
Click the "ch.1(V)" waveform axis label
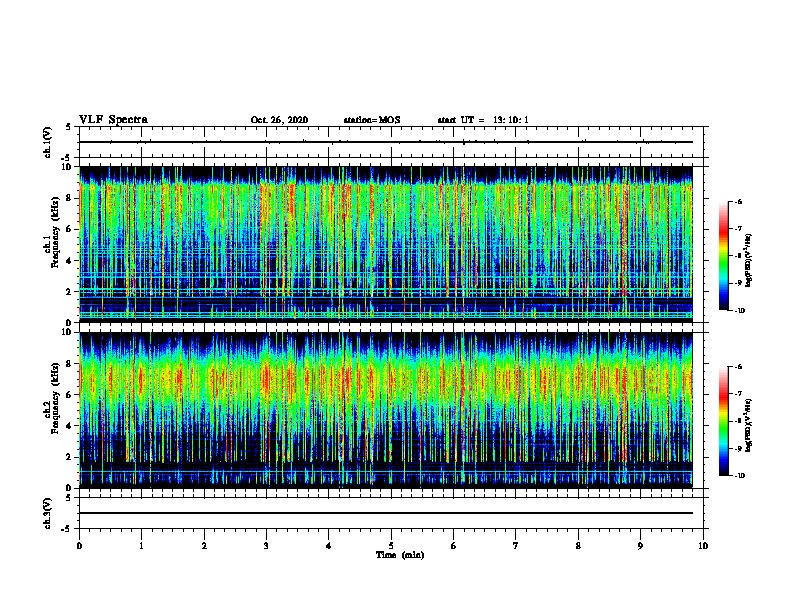click(47, 142)
